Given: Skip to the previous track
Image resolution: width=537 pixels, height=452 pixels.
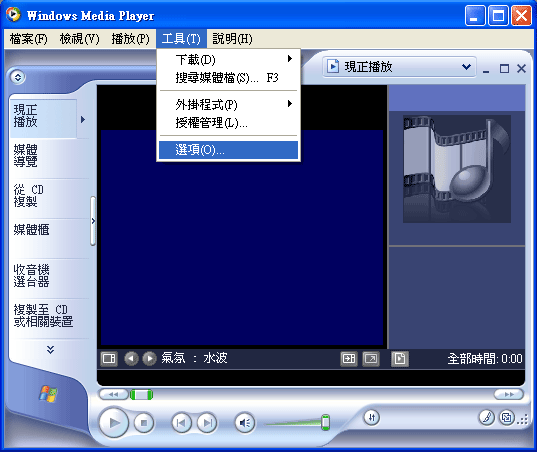Looking at the screenshot, I should pyautogui.click(x=181, y=423).
